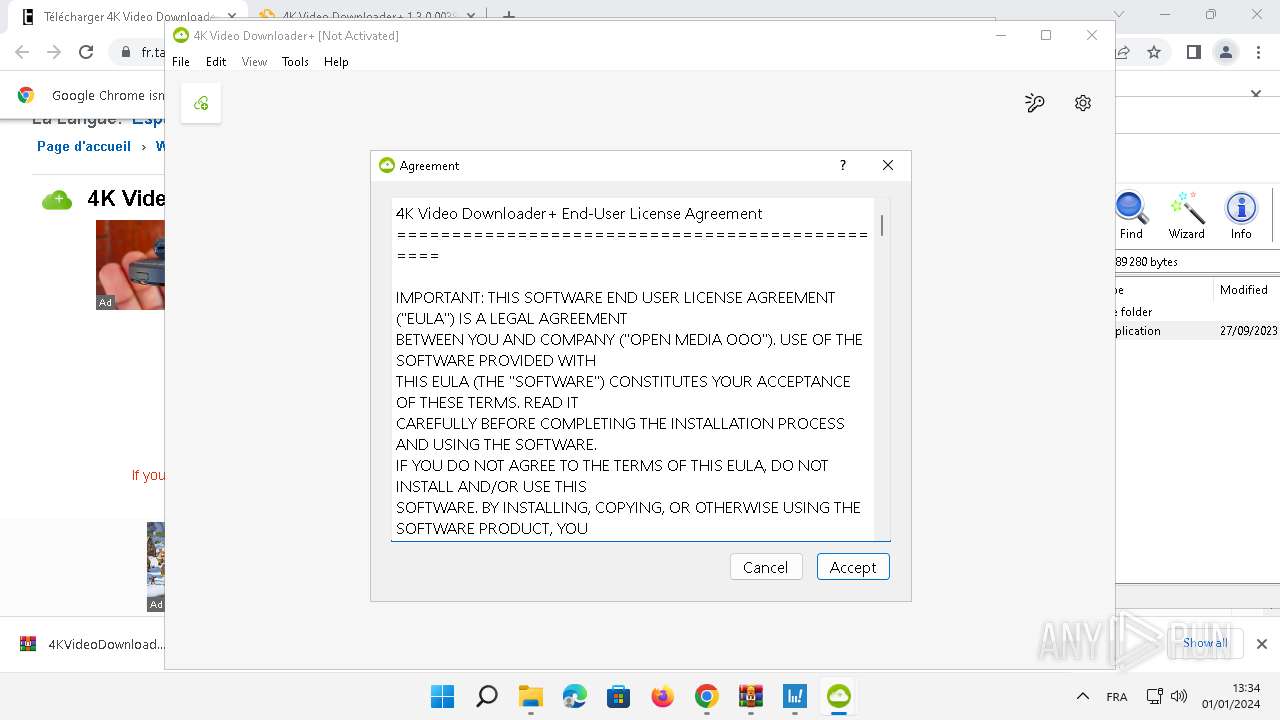The width and height of the screenshot is (1280, 720).
Task: Select the row dated 27/09/2023 in WinRAR
Action: click(1197, 331)
